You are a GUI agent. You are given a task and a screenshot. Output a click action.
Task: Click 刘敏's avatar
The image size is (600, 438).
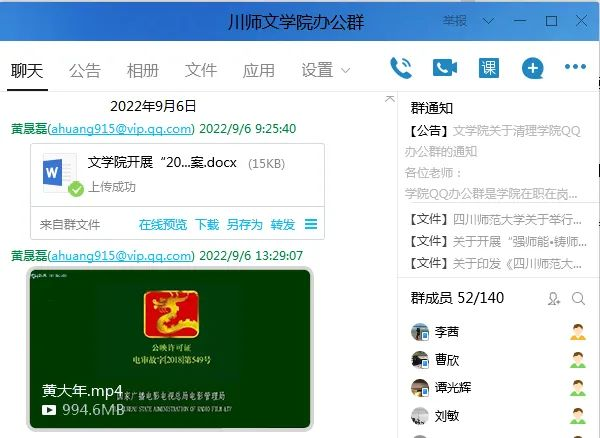pos(420,416)
